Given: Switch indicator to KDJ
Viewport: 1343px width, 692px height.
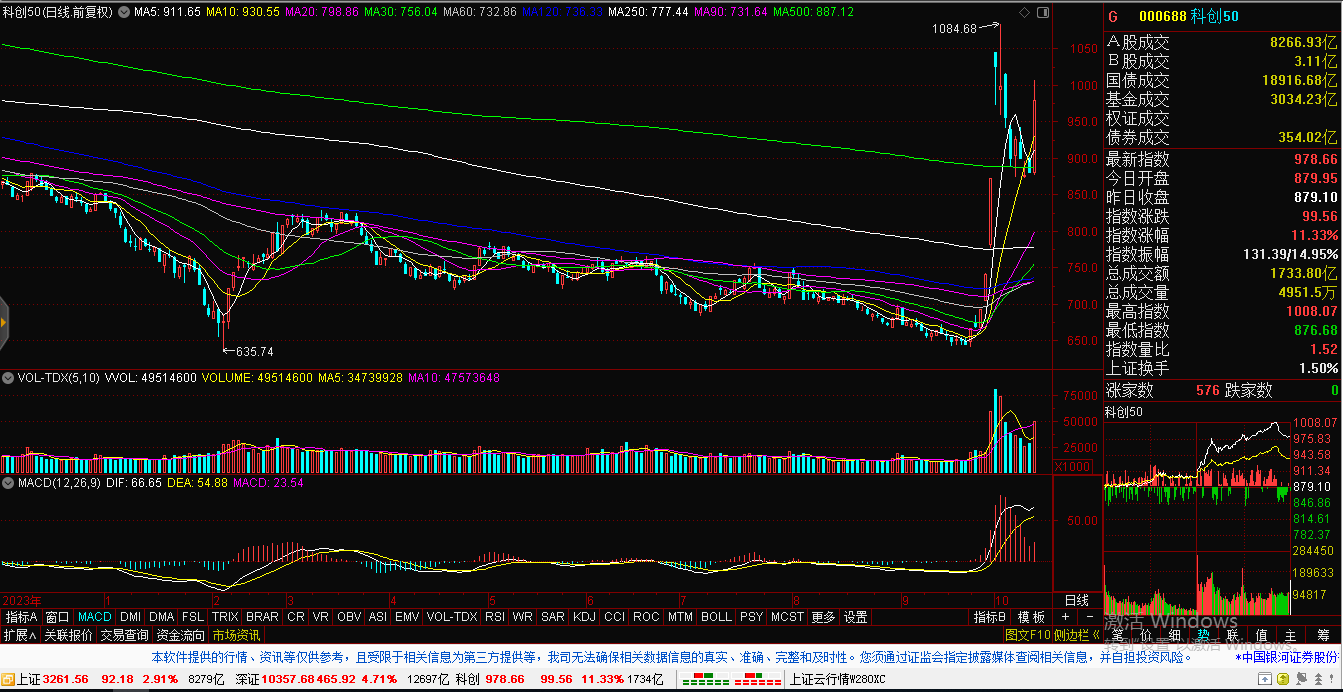Looking at the screenshot, I should point(584,617).
